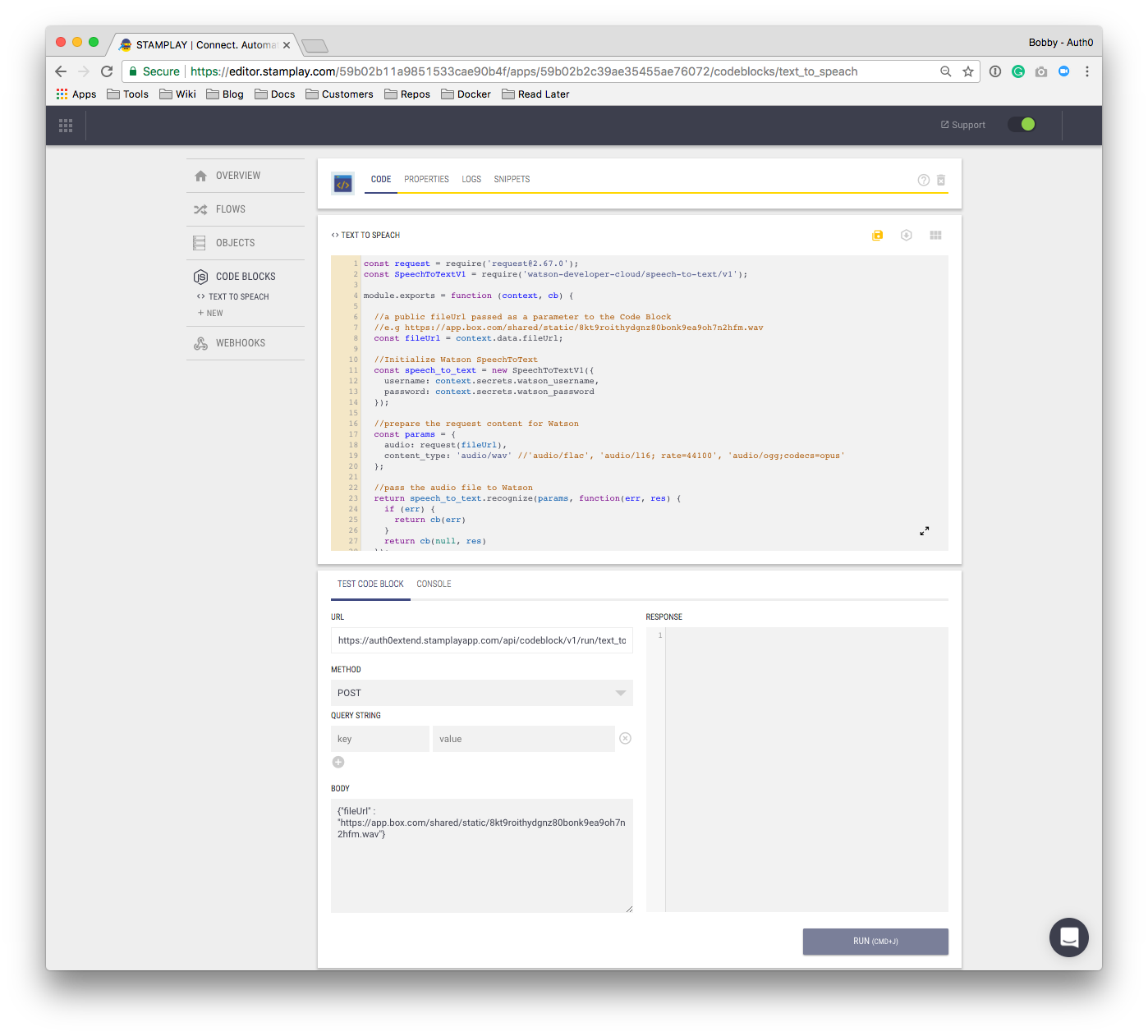The height and width of the screenshot is (1036, 1148).
Task: Create a new code block with + New
Action: (210, 314)
